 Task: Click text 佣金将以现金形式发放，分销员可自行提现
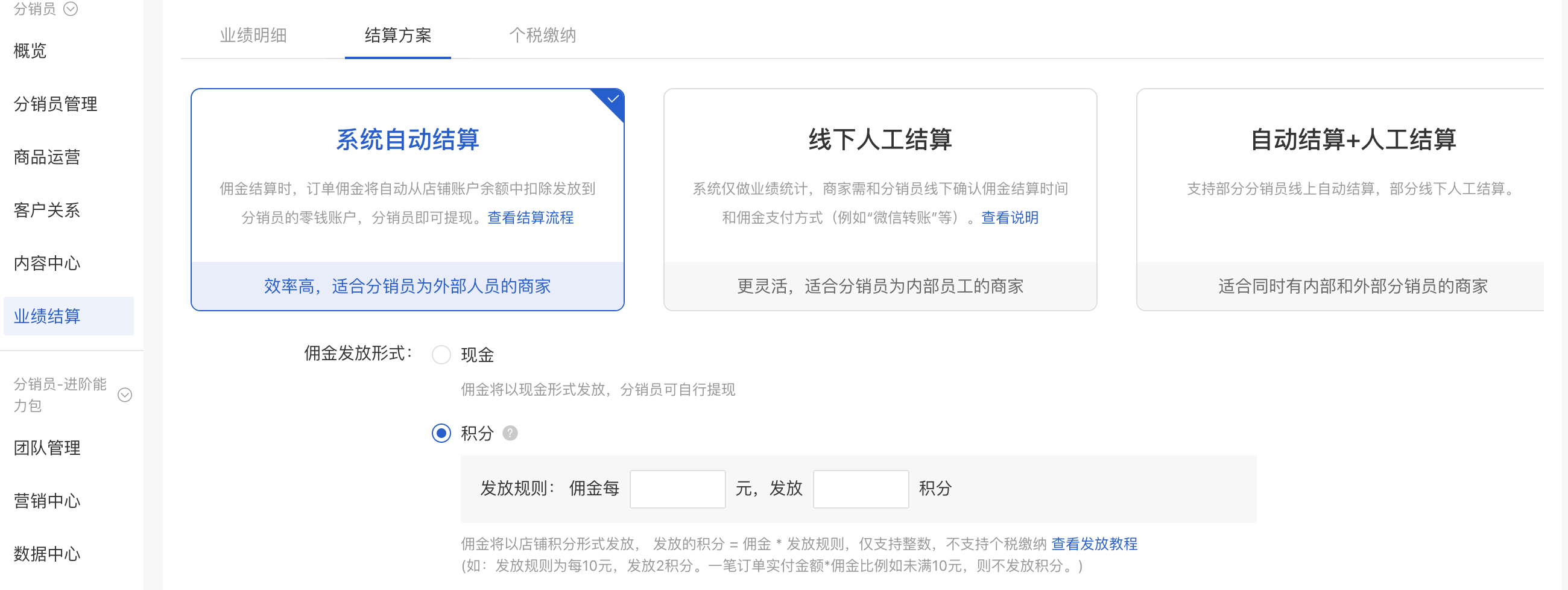(x=598, y=390)
